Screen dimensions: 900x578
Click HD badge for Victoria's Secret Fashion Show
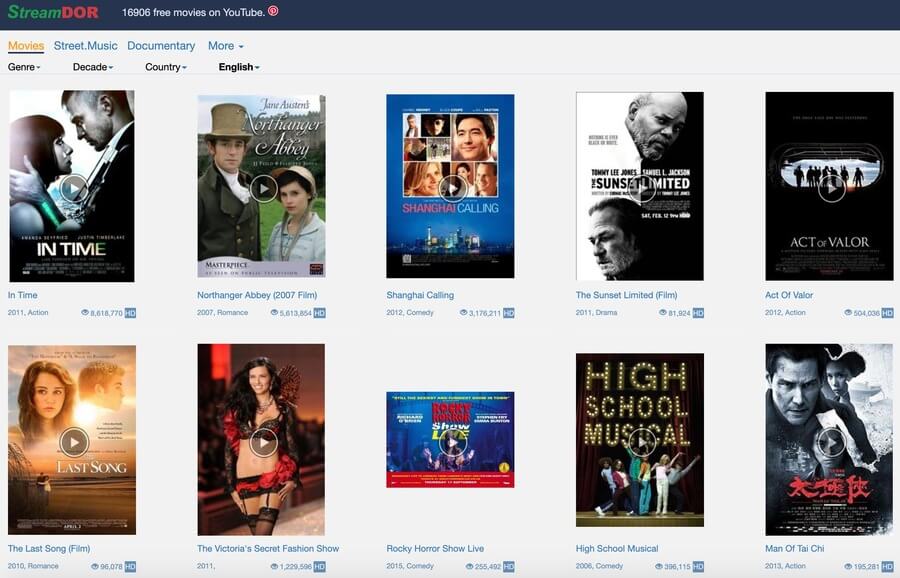pyautogui.click(x=320, y=567)
